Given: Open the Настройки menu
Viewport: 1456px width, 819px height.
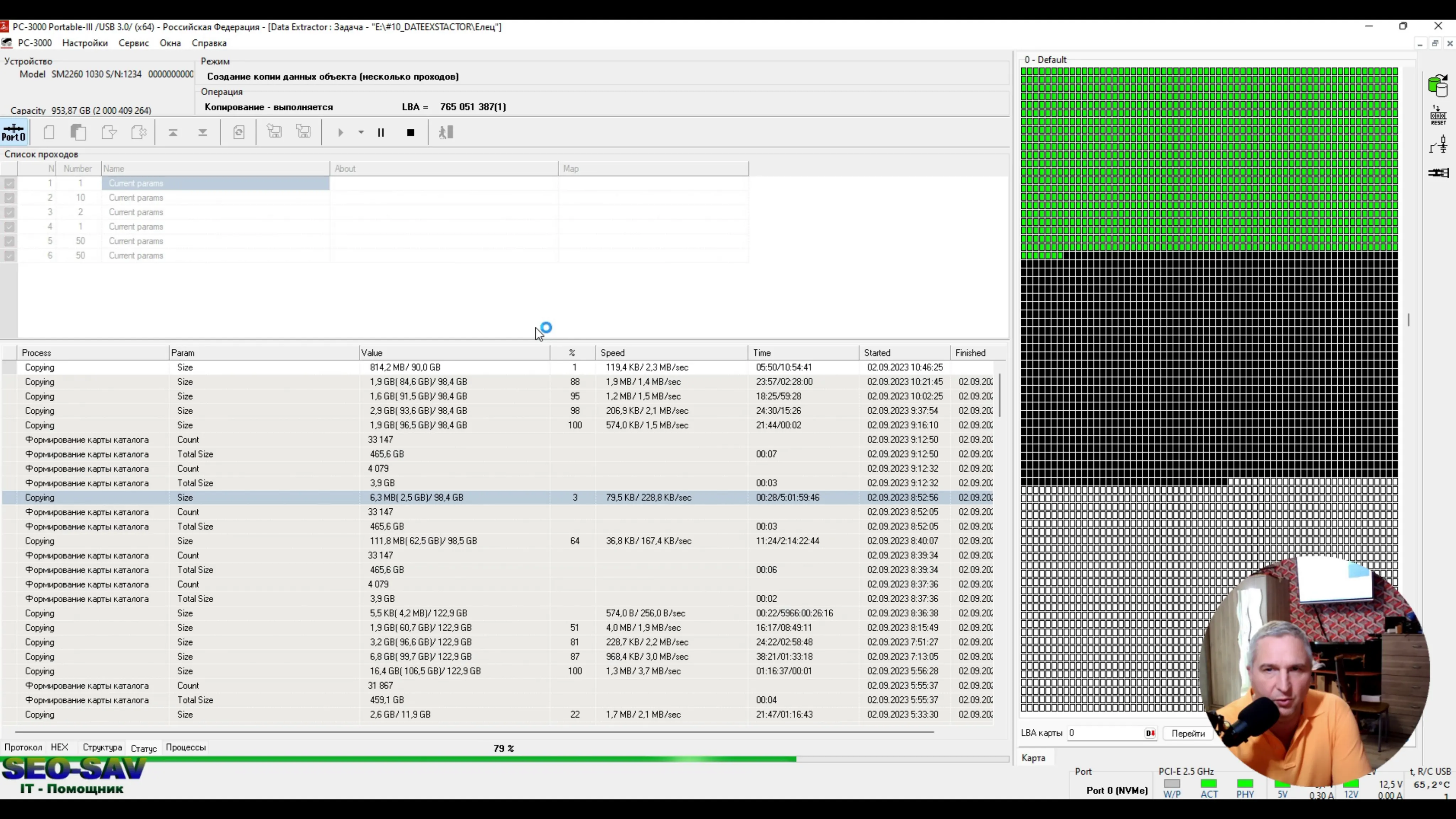Looking at the screenshot, I should point(85,43).
